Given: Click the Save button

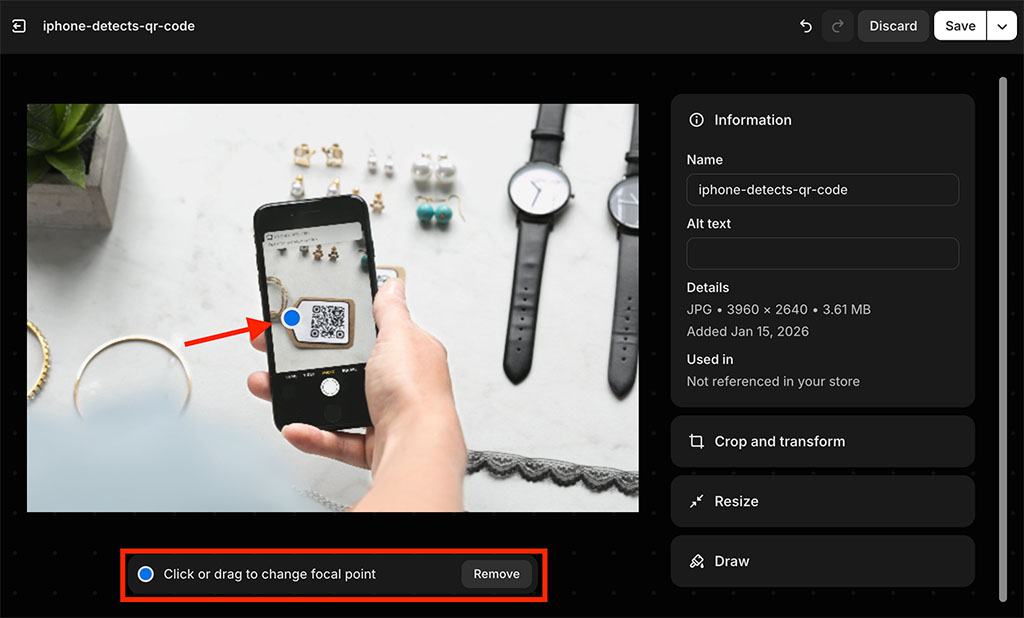Looking at the screenshot, I should (959, 25).
